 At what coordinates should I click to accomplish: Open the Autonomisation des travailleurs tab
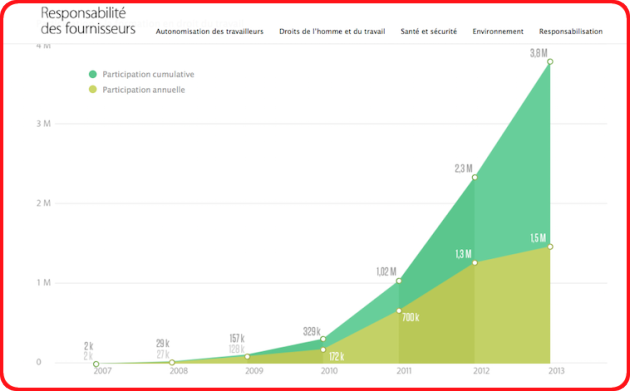point(210,31)
